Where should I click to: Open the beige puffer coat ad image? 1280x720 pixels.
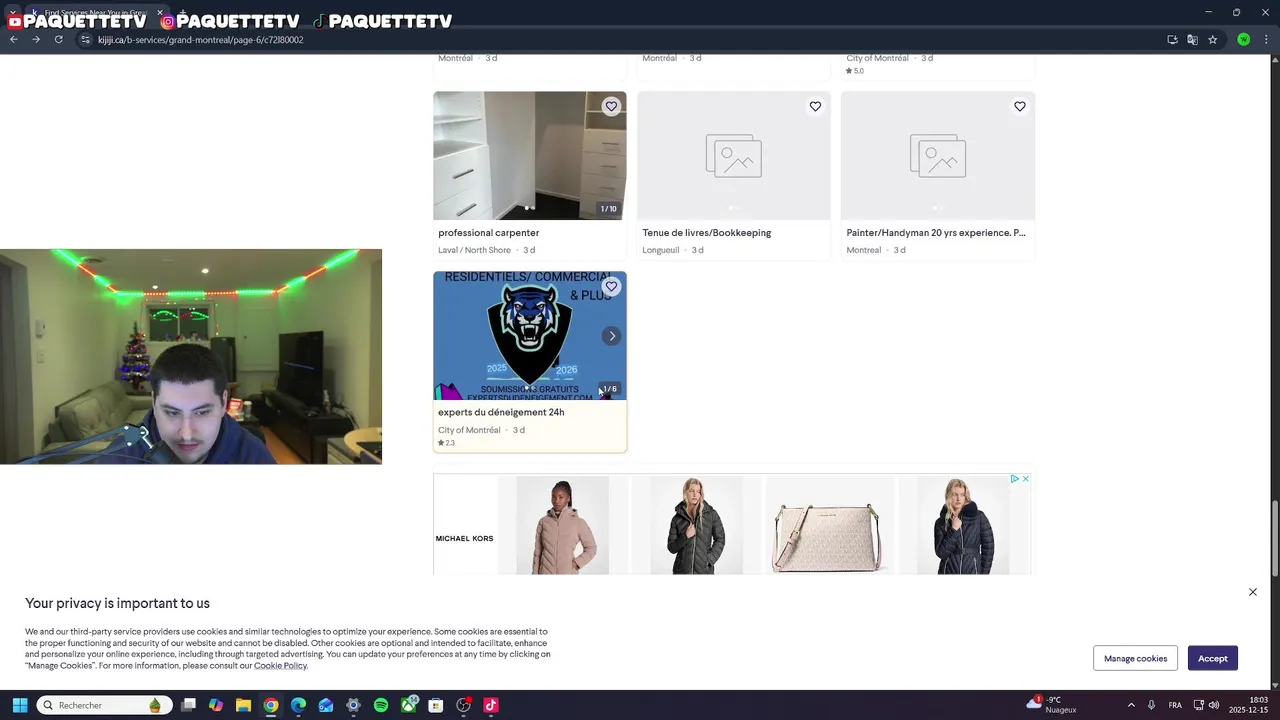click(x=562, y=525)
